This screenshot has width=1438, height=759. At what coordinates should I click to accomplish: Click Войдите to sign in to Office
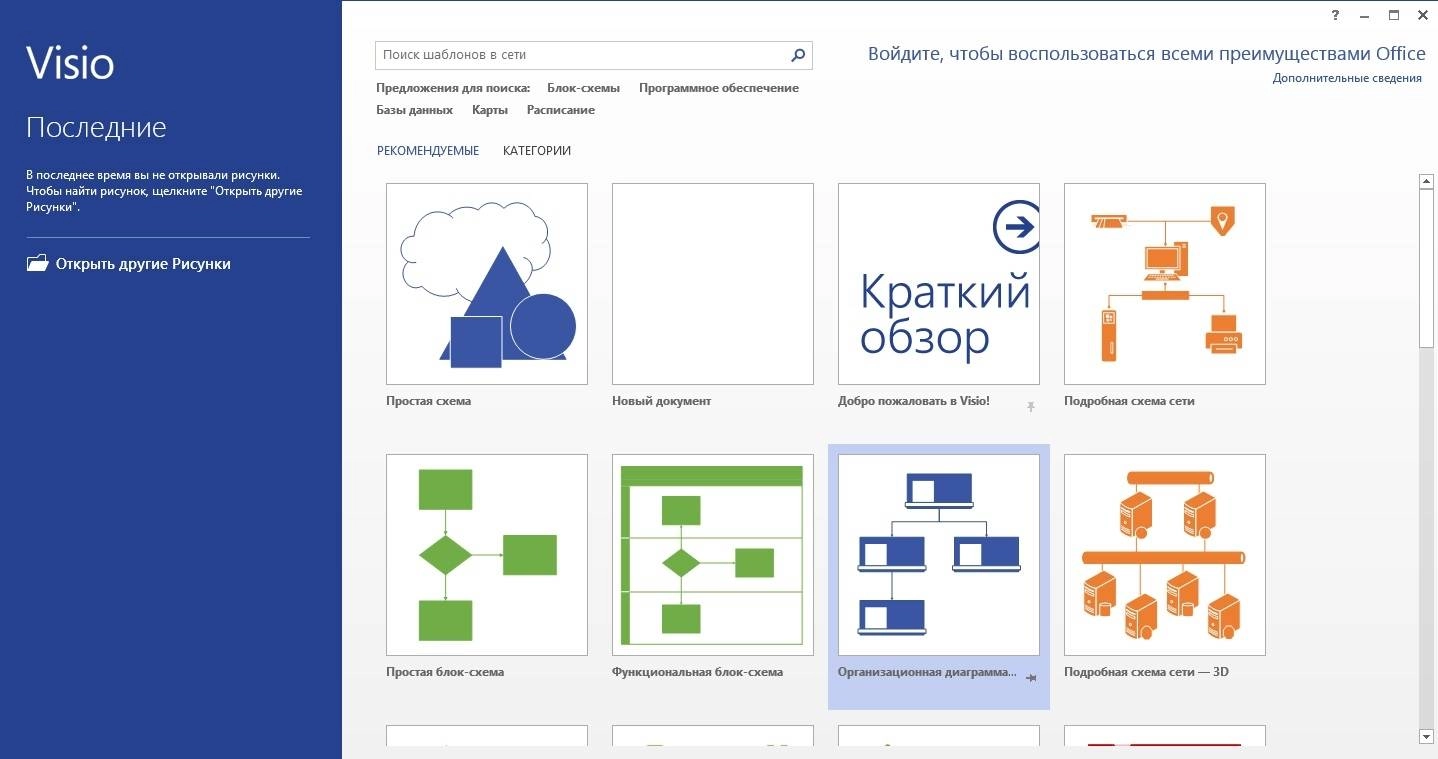[x=1147, y=54]
